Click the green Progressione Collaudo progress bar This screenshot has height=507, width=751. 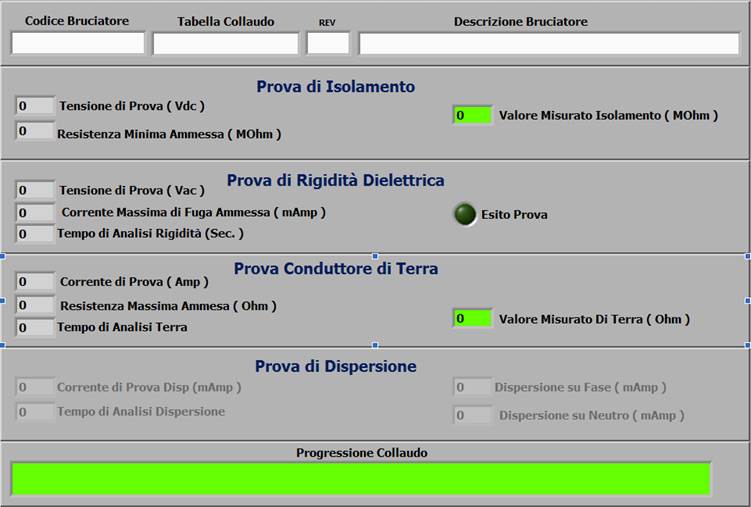tap(361, 478)
